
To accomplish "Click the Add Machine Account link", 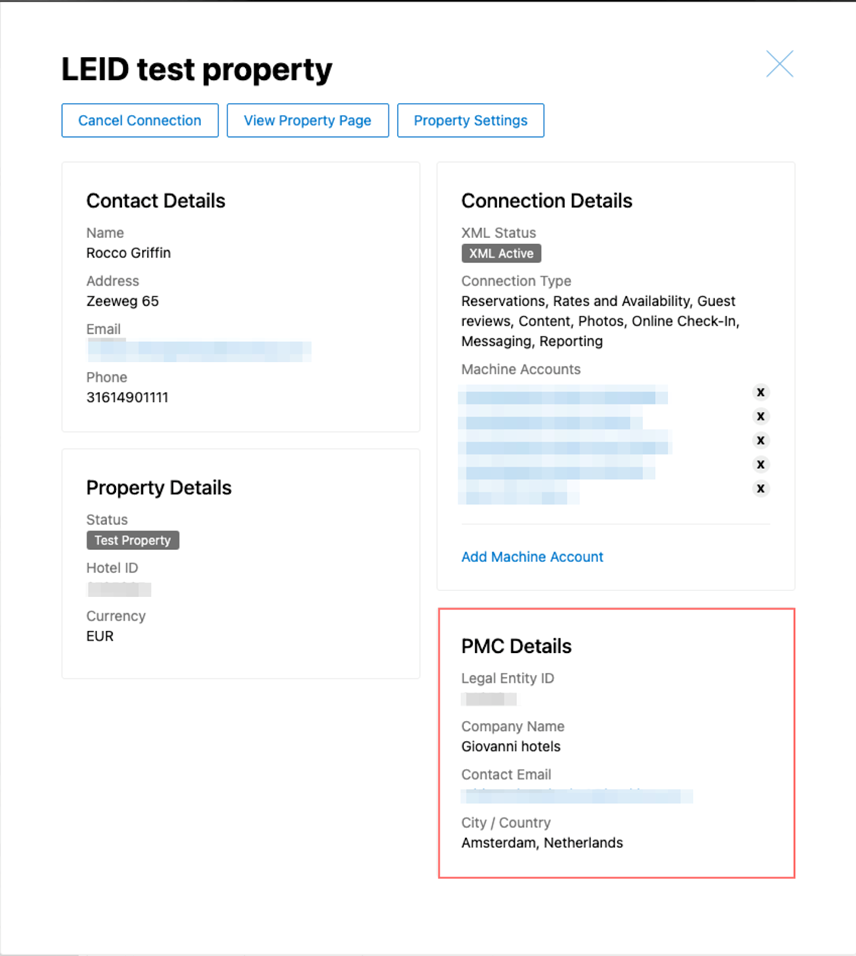I will (532, 557).
